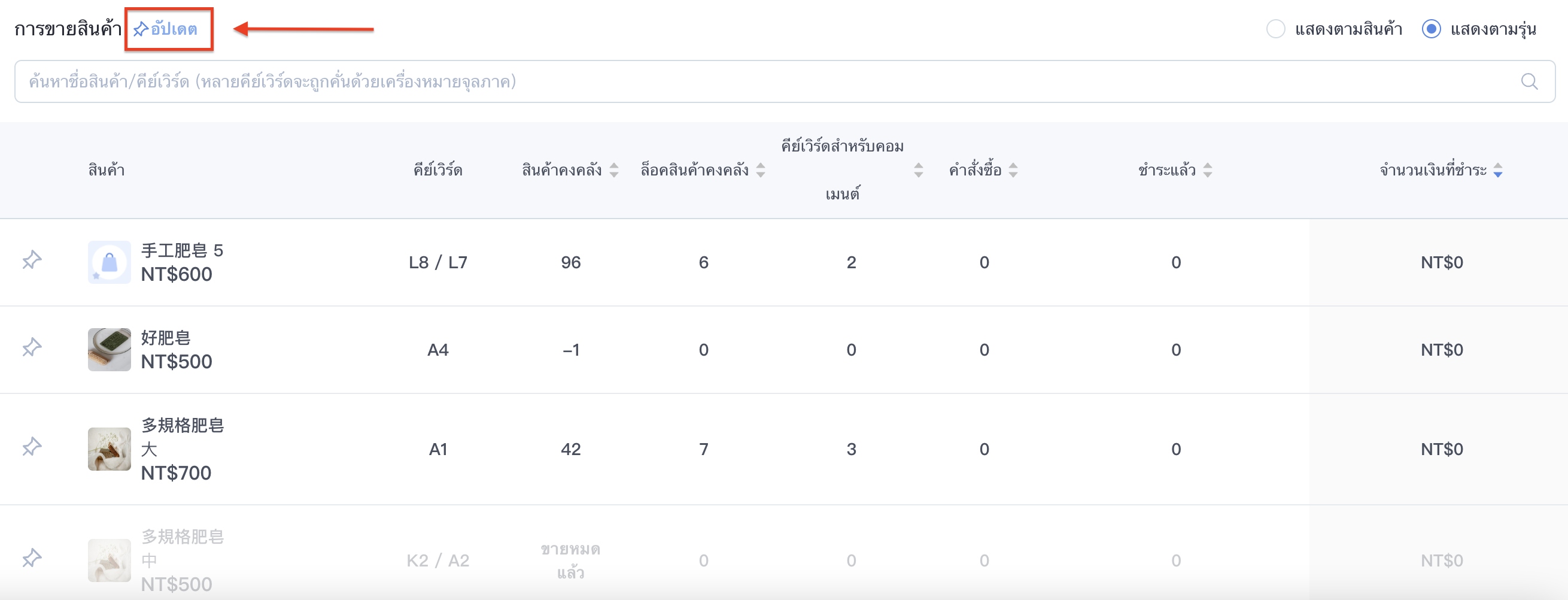
Task: Select แสดงตามรุ่น radio option
Action: pos(1431,29)
